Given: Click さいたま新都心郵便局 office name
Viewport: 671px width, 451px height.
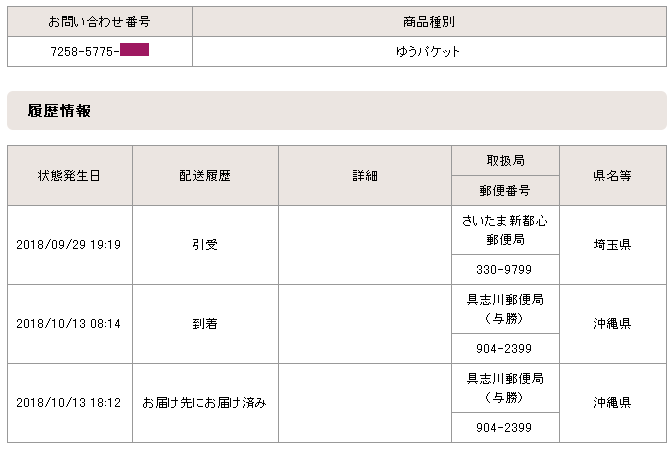Looking at the screenshot, I should tap(505, 230).
